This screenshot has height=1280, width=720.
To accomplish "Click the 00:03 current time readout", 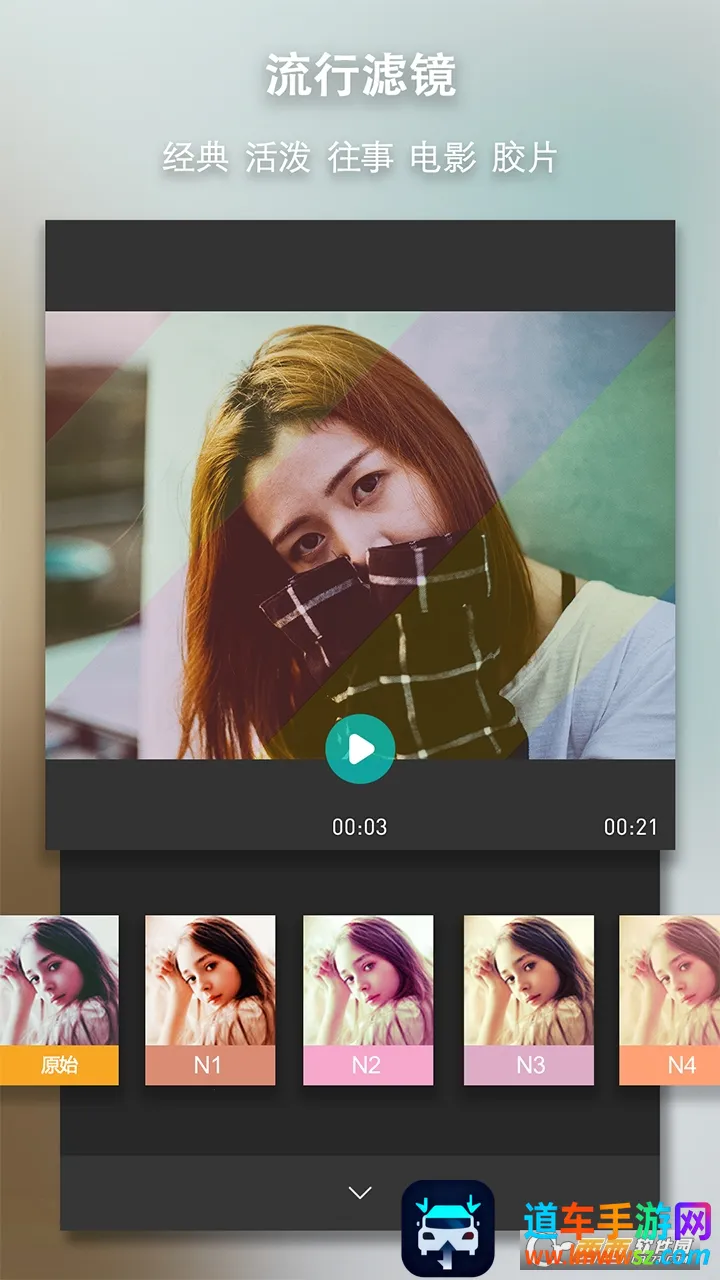I will (360, 827).
